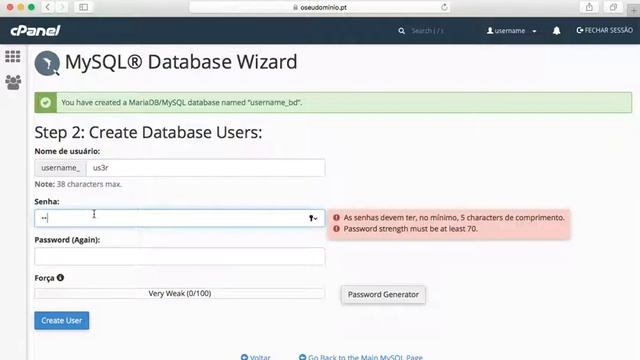Click the 'Password strength must be at least 70' message

coord(410,229)
